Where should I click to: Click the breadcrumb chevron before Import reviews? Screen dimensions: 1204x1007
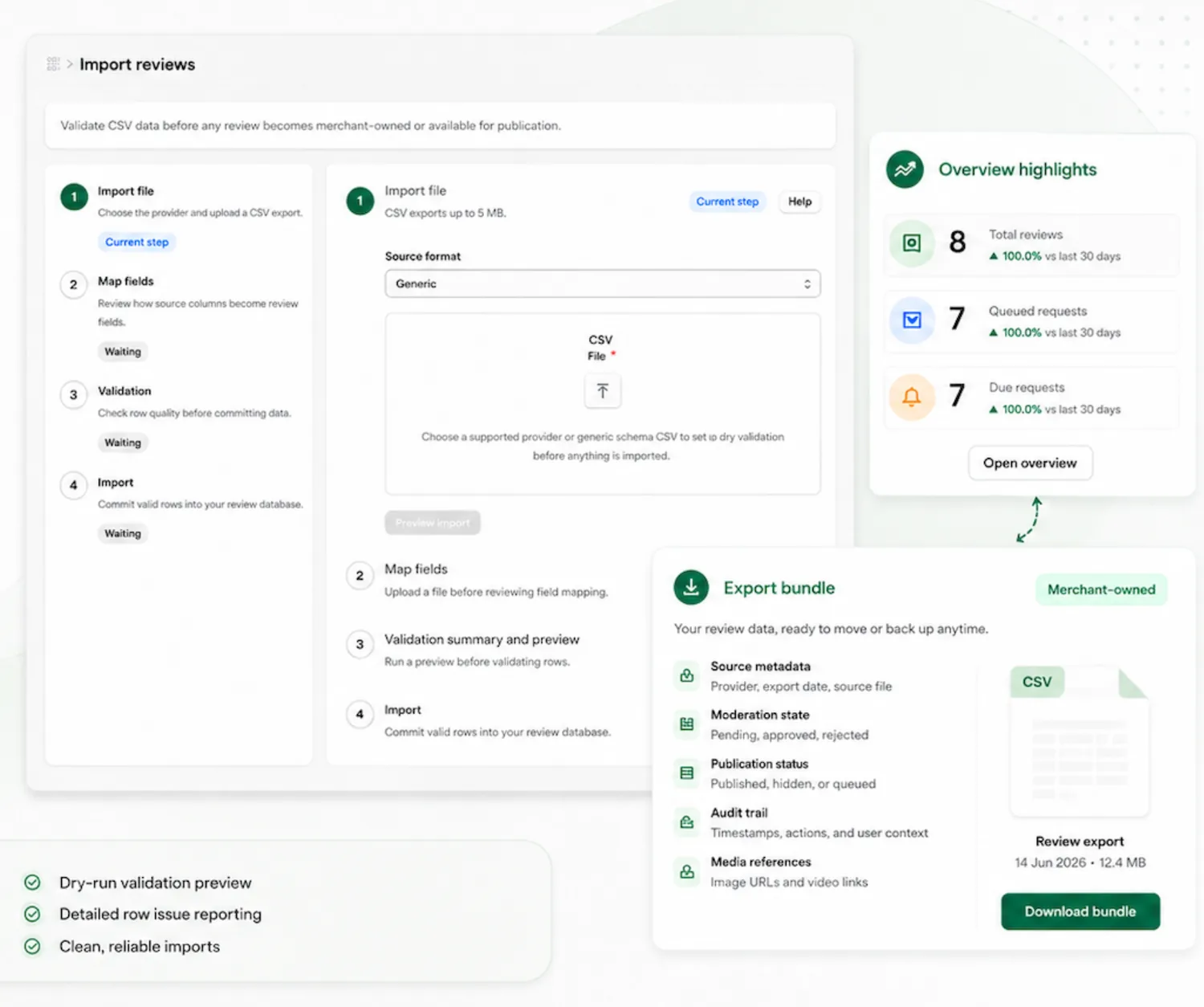(x=70, y=64)
